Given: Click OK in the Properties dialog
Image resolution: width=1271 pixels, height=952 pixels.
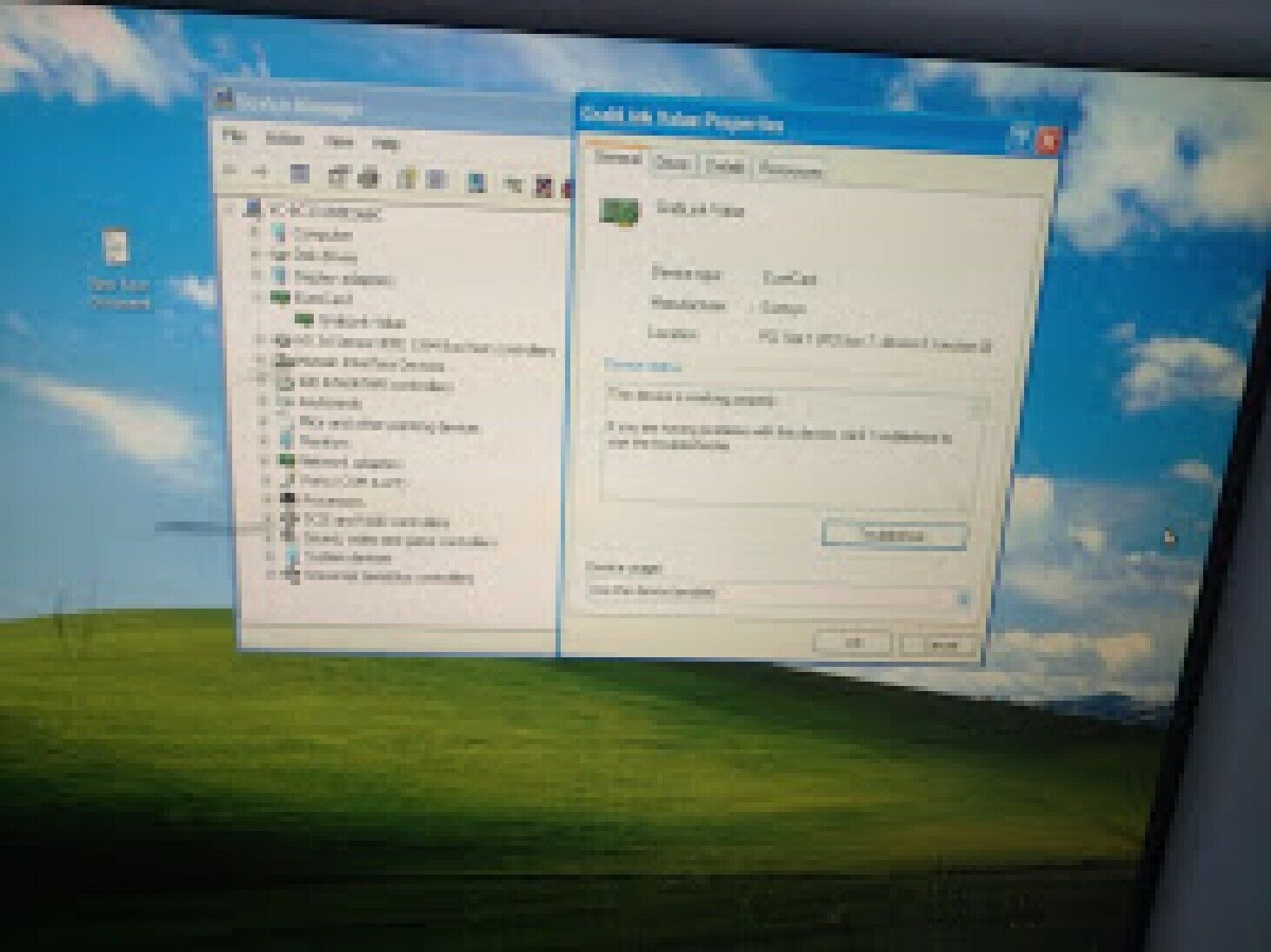Looking at the screenshot, I should tap(852, 642).
